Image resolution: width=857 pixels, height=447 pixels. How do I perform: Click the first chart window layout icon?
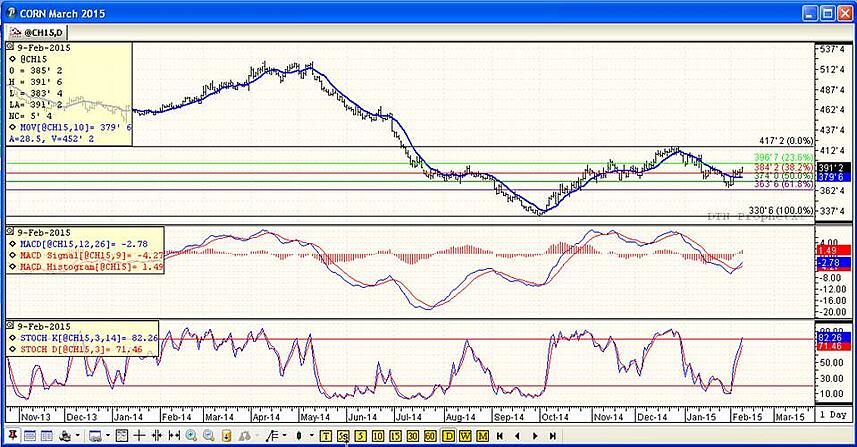click(30, 436)
